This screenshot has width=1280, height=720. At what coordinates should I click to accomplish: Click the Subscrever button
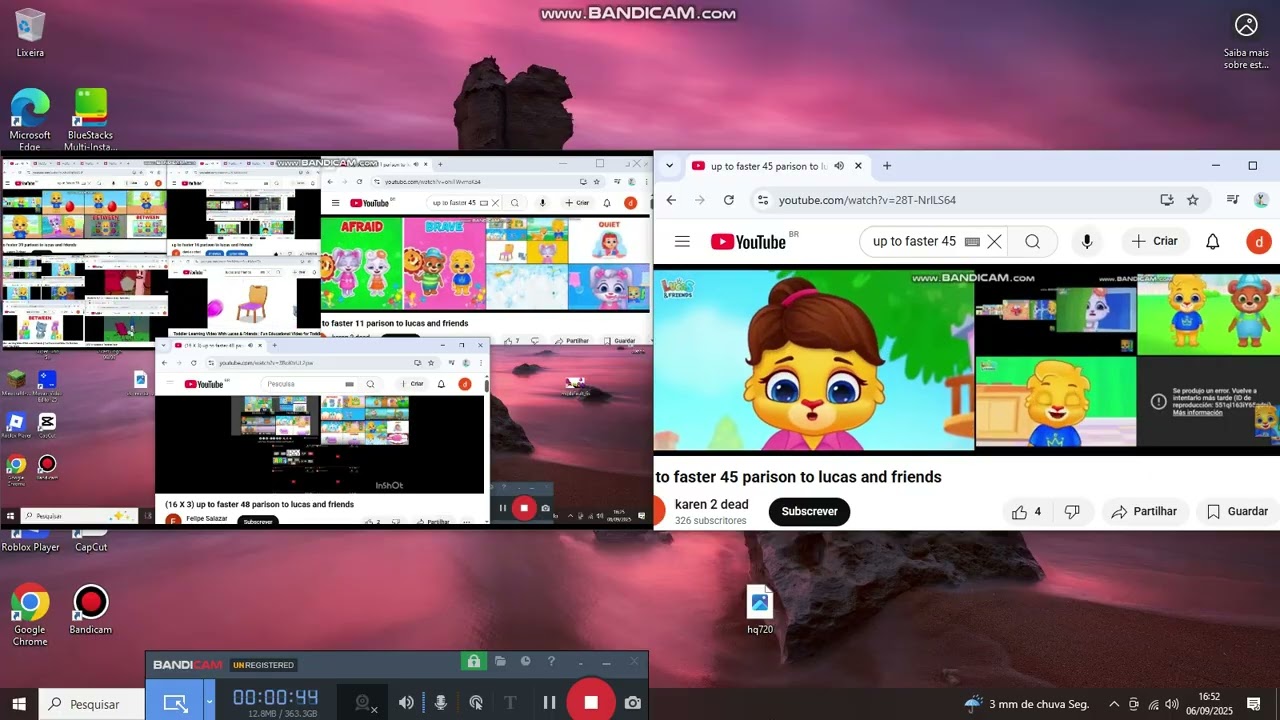pyautogui.click(x=809, y=511)
